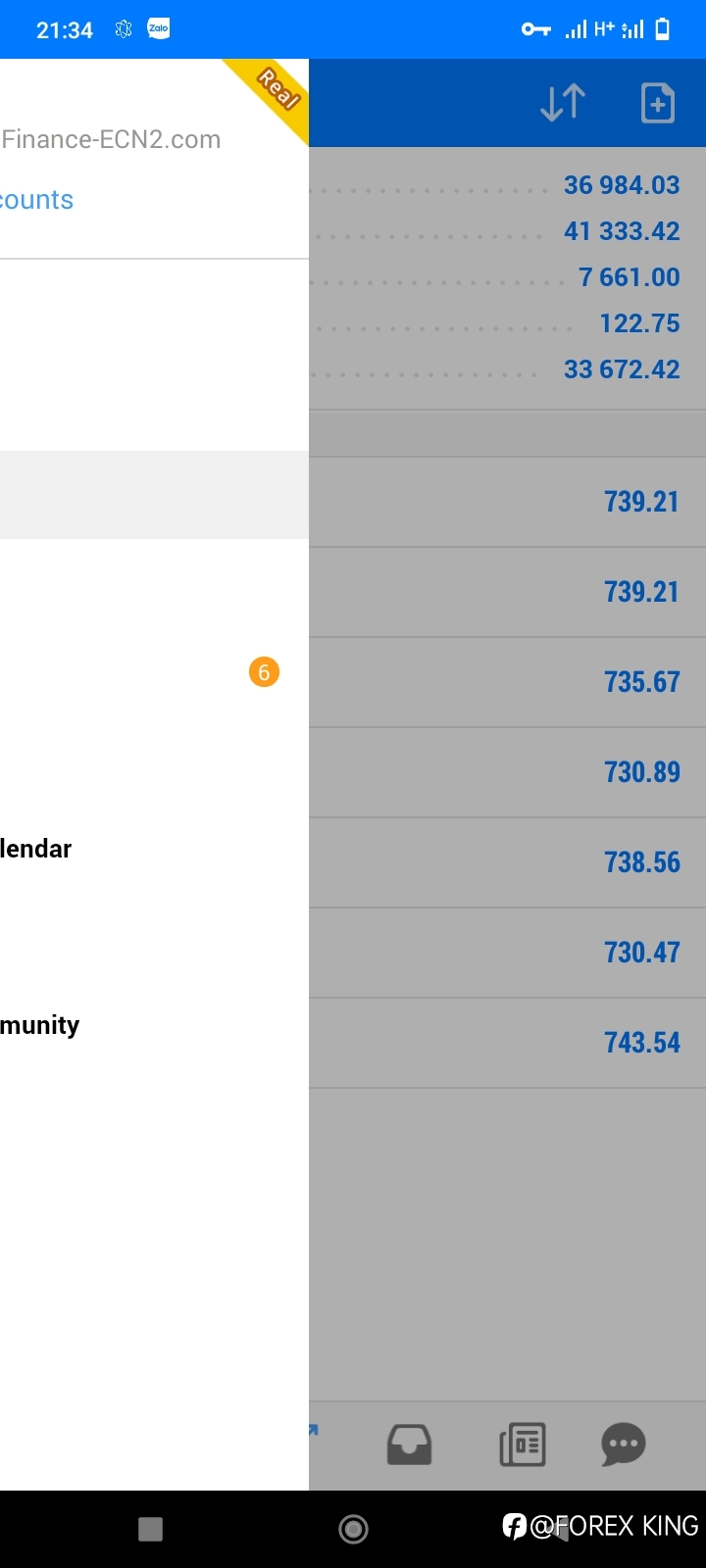Tap the Finance-ECN2.com server name
The image size is (706, 1568).
point(111,139)
